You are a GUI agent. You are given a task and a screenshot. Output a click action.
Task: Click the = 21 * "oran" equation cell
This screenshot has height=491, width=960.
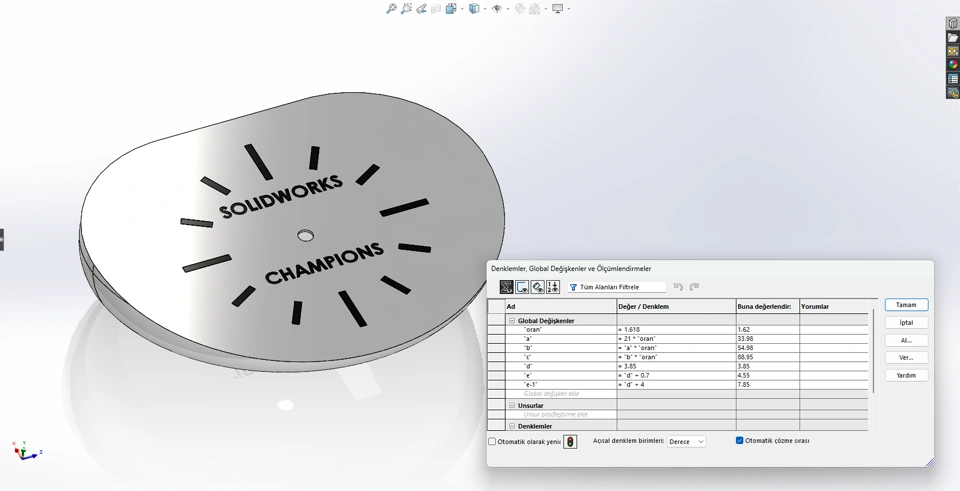tap(677, 339)
